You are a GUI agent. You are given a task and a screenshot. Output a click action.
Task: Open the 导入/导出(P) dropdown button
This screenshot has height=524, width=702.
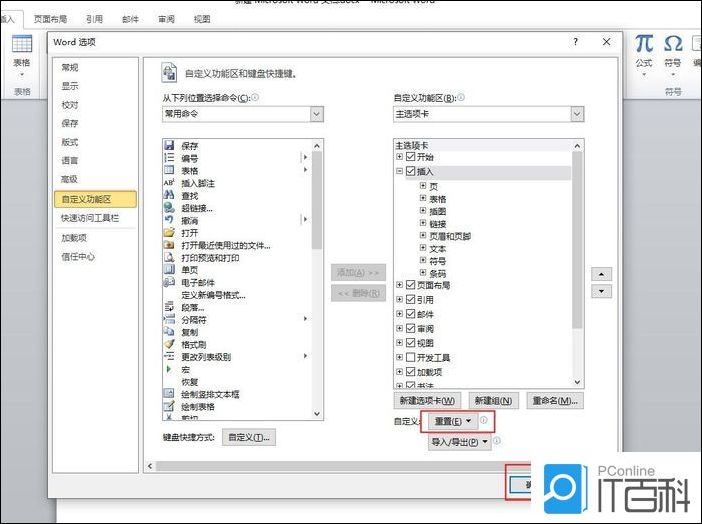460,442
